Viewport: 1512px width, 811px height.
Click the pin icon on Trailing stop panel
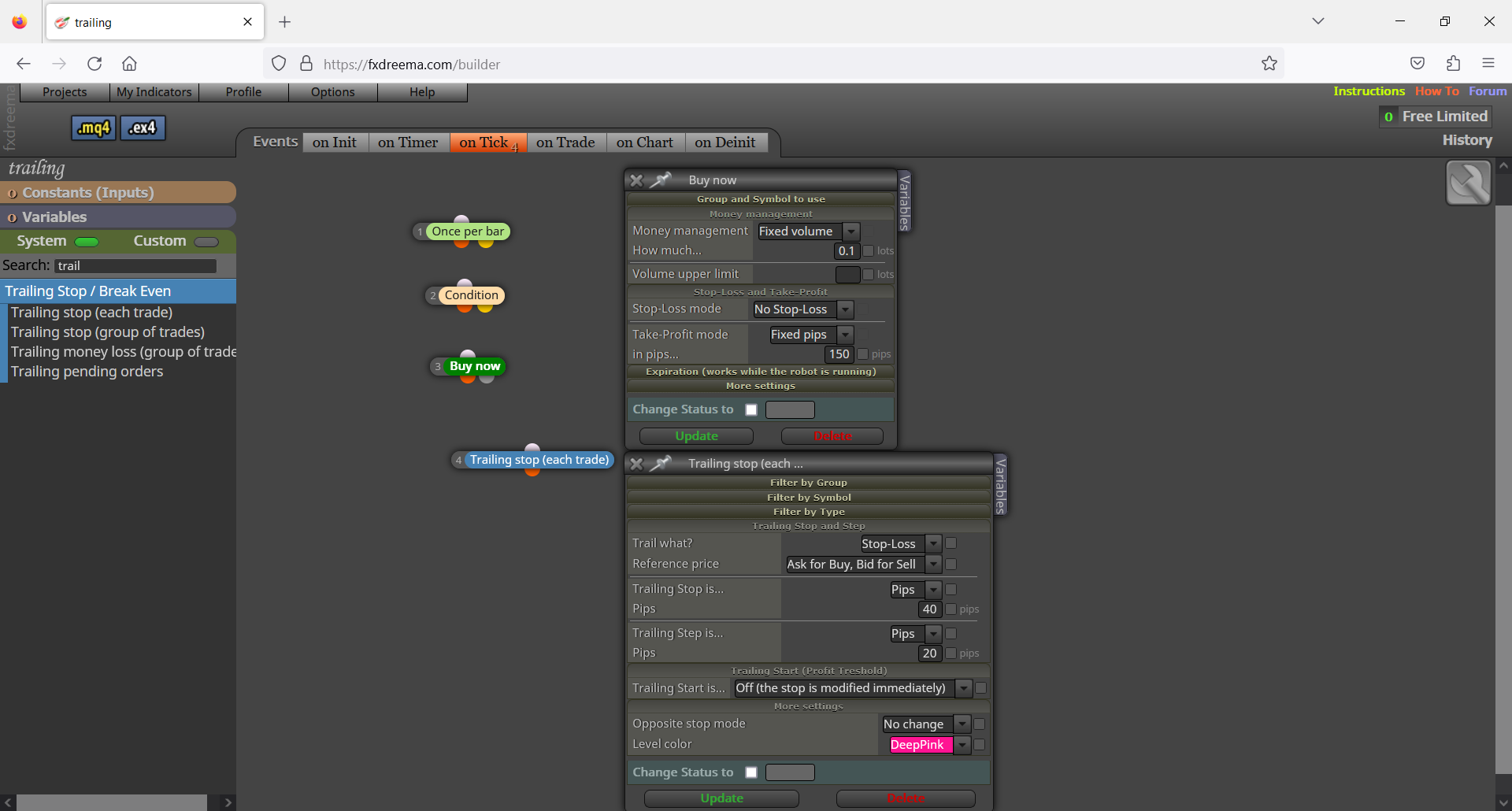click(x=661, y=464)
